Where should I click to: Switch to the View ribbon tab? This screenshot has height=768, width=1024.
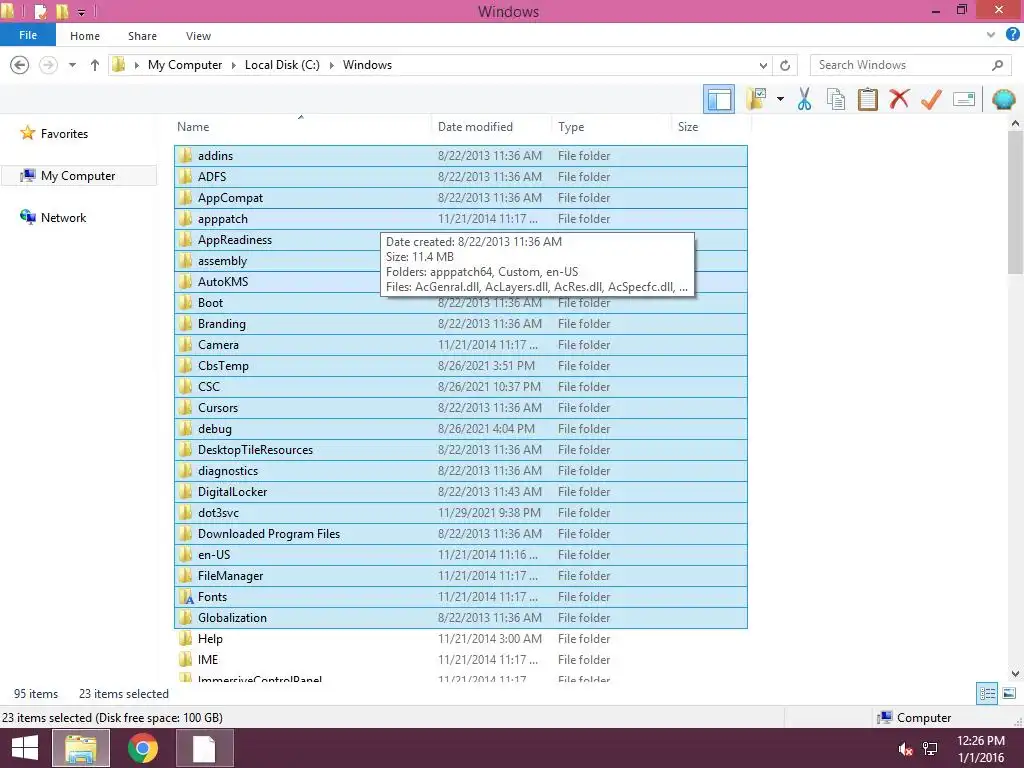tap(198, 36)
